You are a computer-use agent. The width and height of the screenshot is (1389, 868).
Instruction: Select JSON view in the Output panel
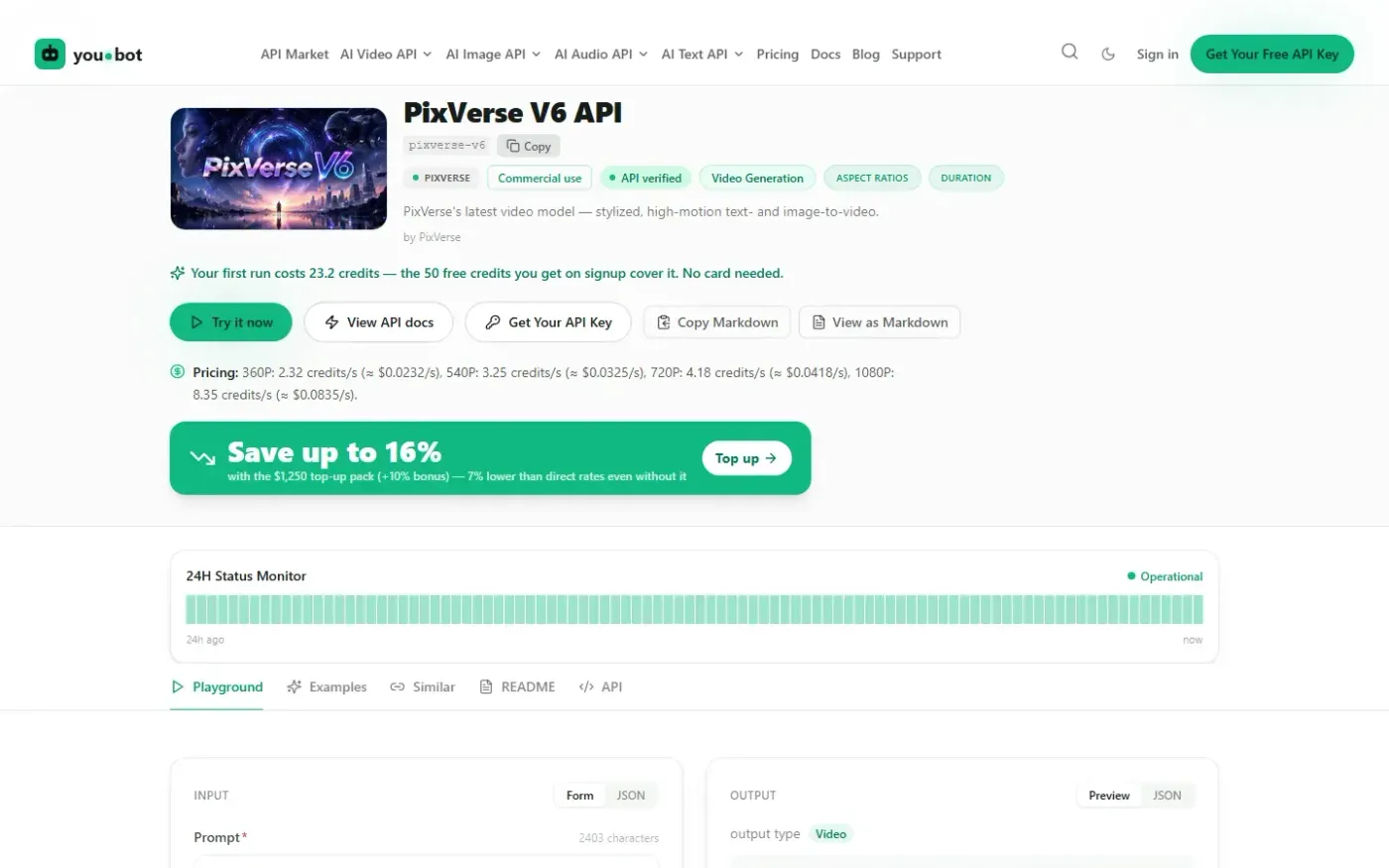(x=1167, y=796)
